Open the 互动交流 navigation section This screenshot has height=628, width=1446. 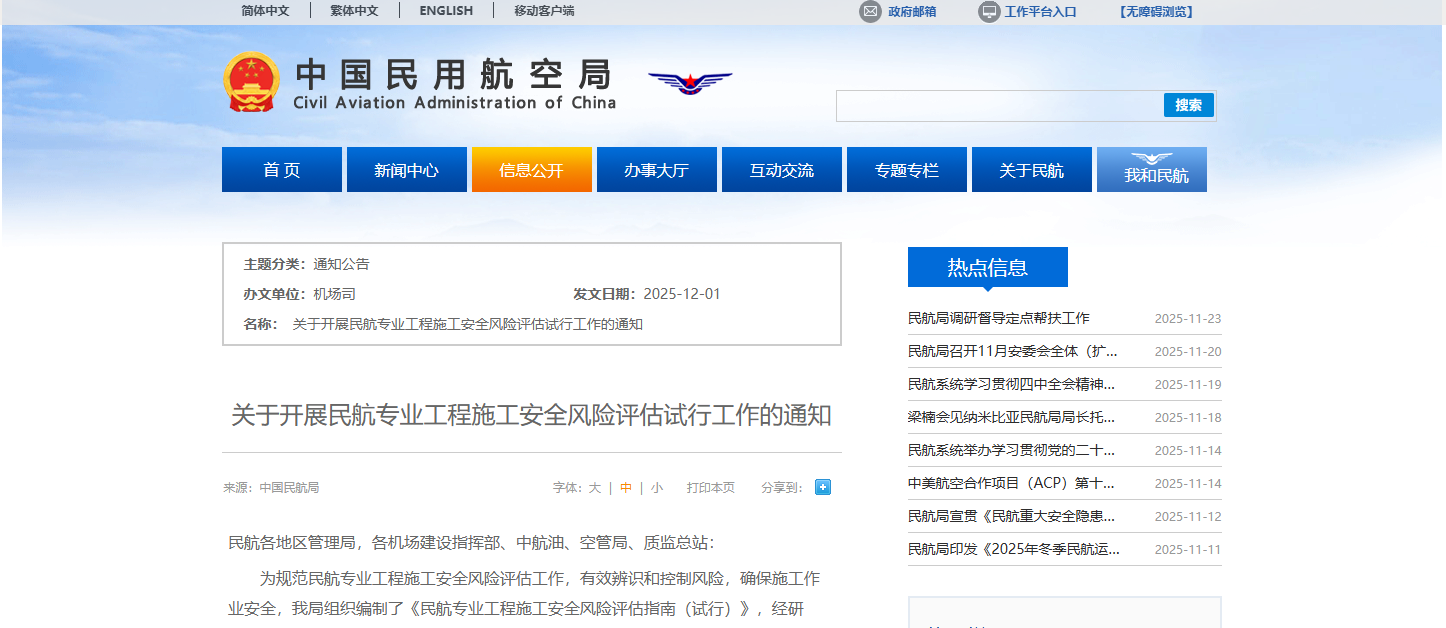781,169
